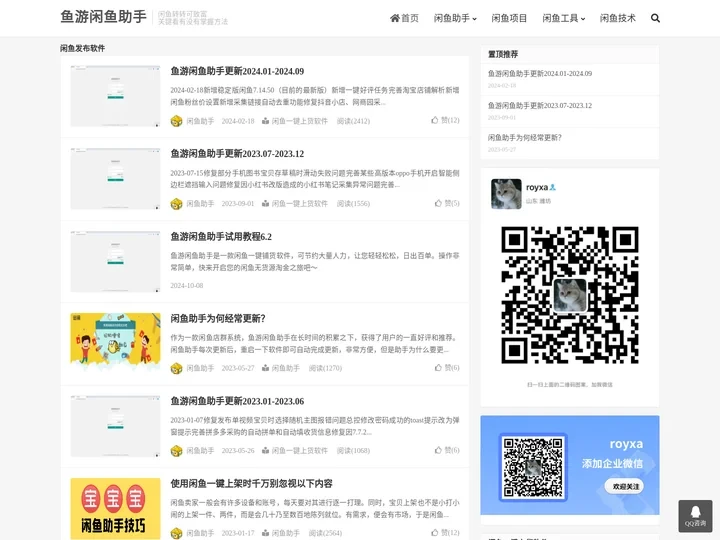Click thumbnail of 2023.01-2023.06 update post
Viewport: 720px width, 540px height.
115,426
